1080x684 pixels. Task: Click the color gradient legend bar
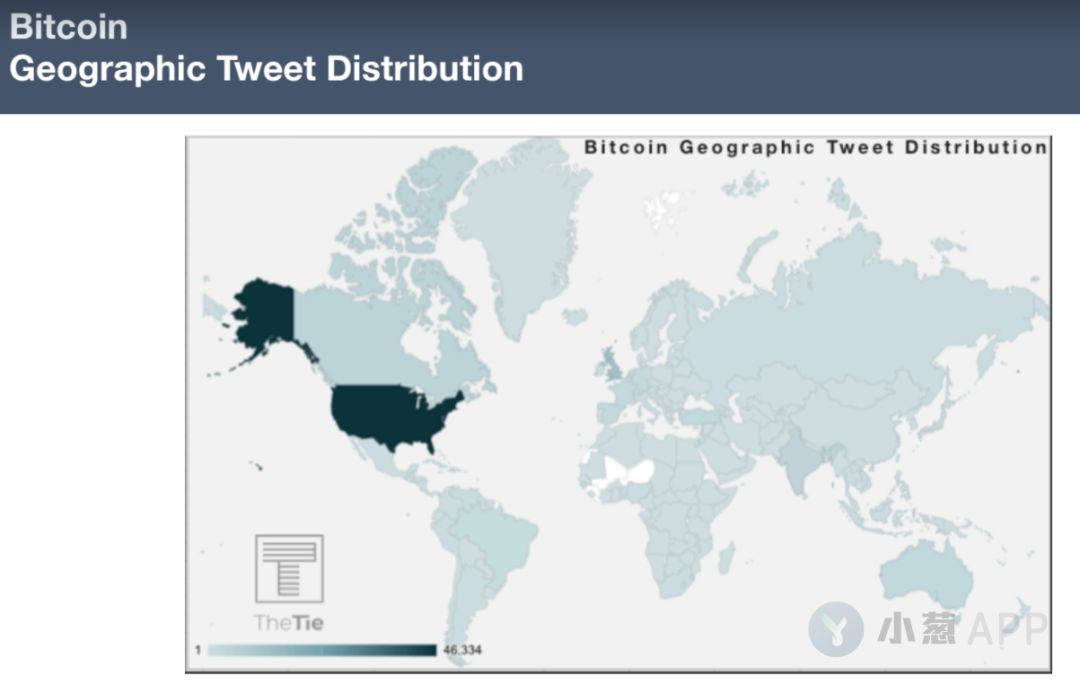tap(322, 650)
